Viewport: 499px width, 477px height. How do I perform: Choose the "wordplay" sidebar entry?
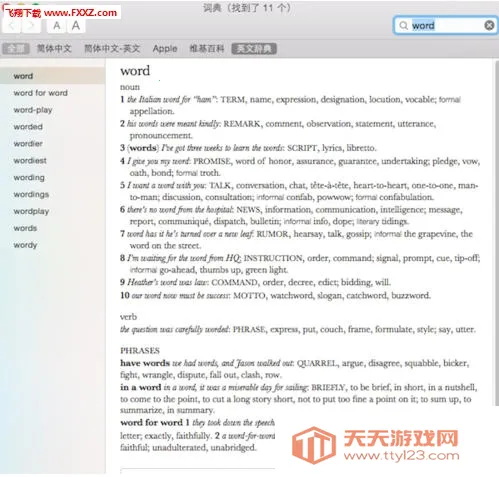point(53,211)
